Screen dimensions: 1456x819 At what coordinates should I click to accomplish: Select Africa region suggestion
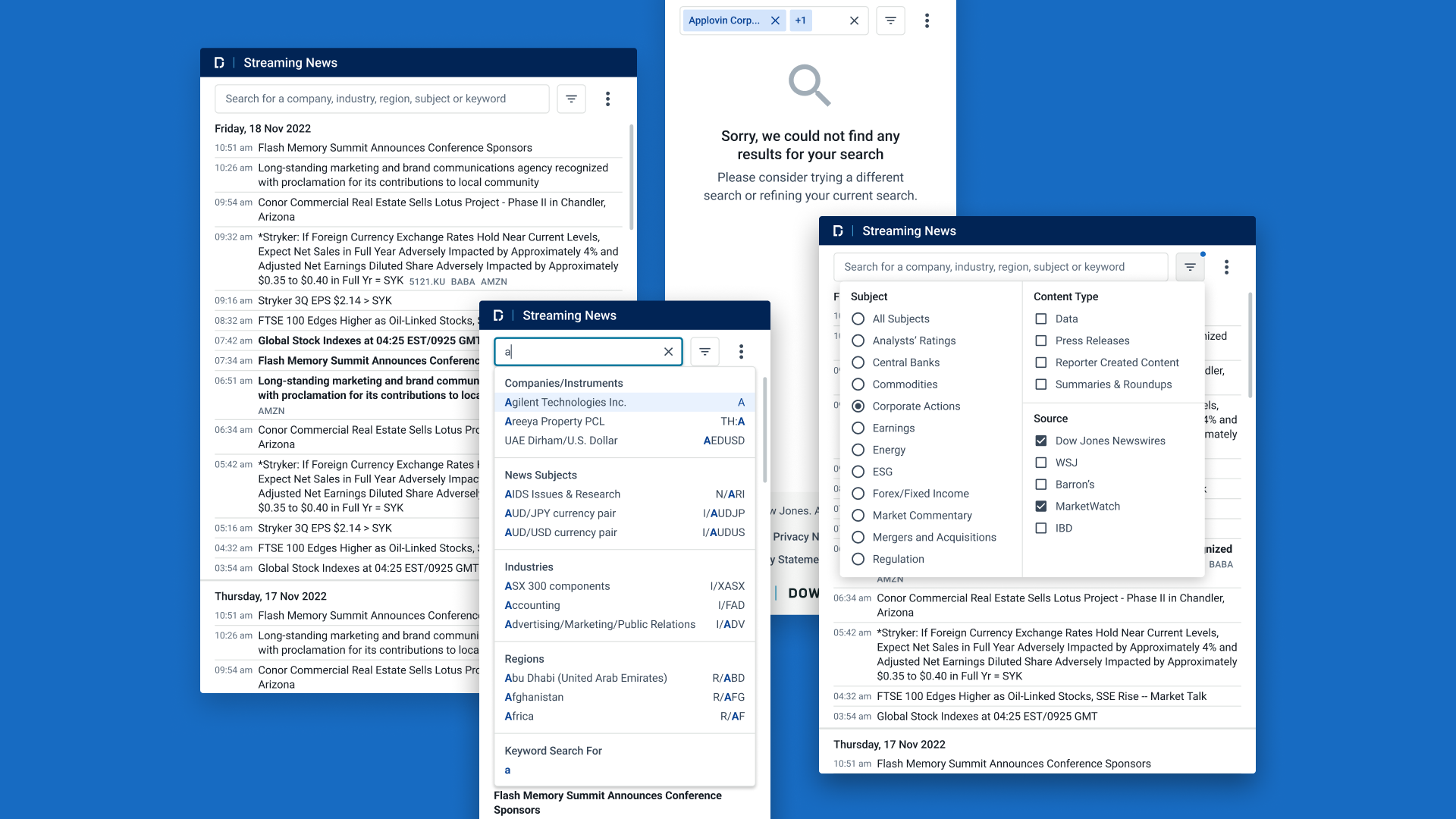pyautogui.click(x=625, y=716)
